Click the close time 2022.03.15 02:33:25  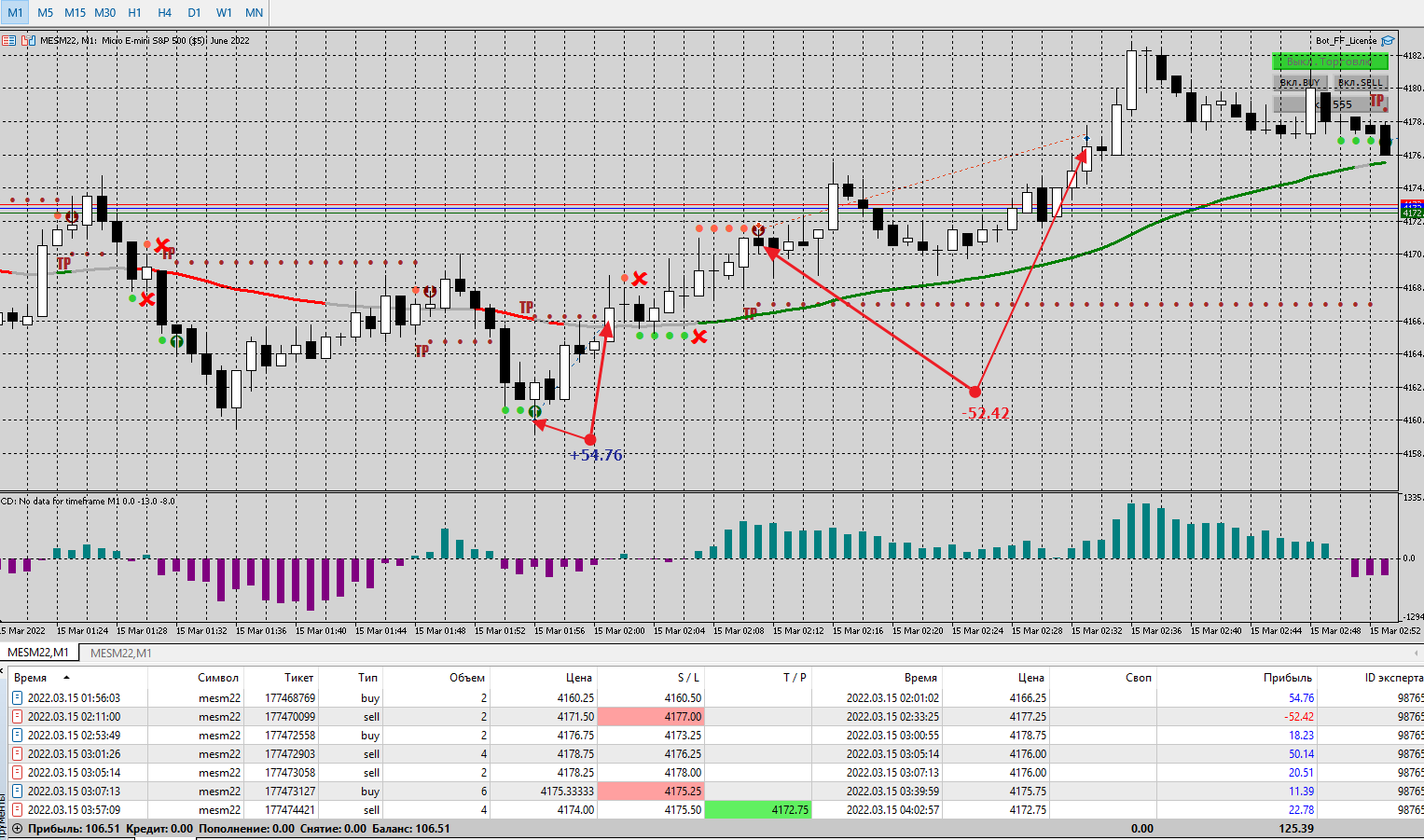tap(892, 717)
